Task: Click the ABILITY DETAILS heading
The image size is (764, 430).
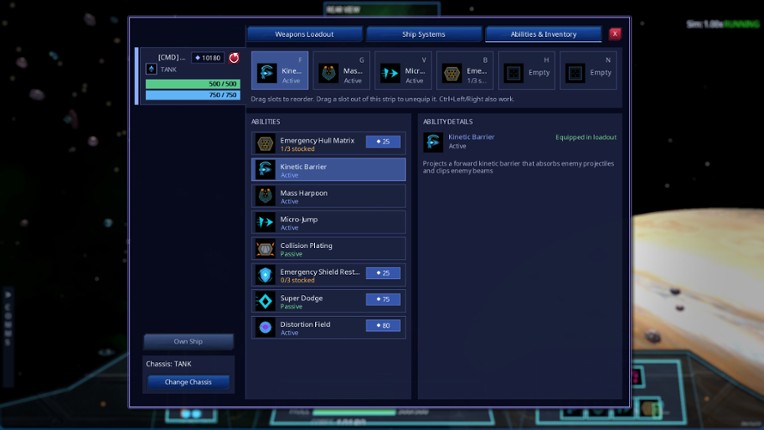Action: (x=448, y=121)
